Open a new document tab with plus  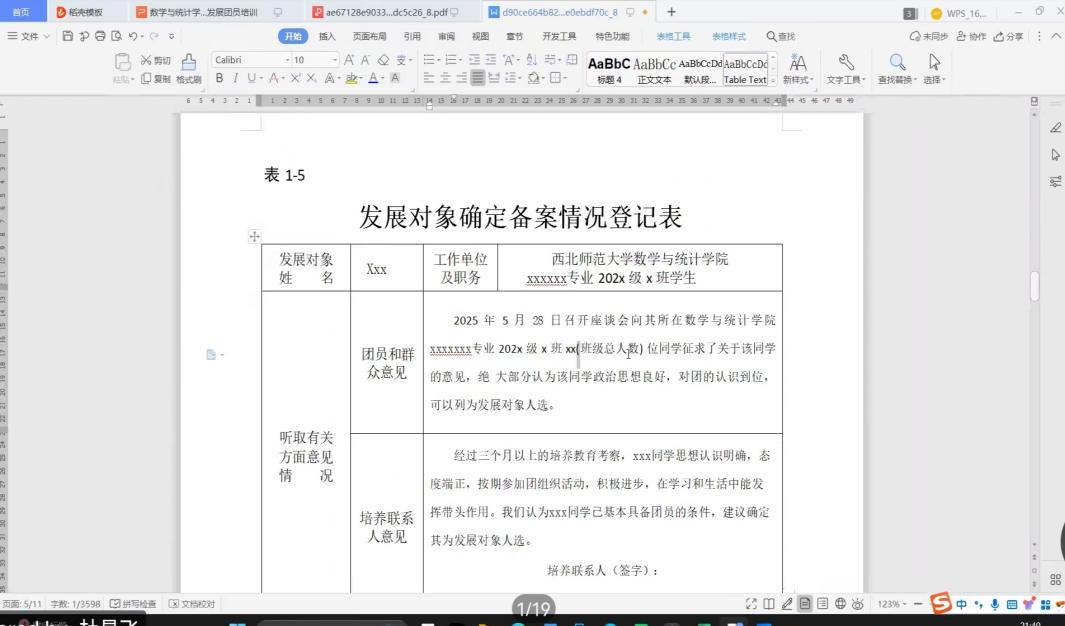click(x=672, y=12)
